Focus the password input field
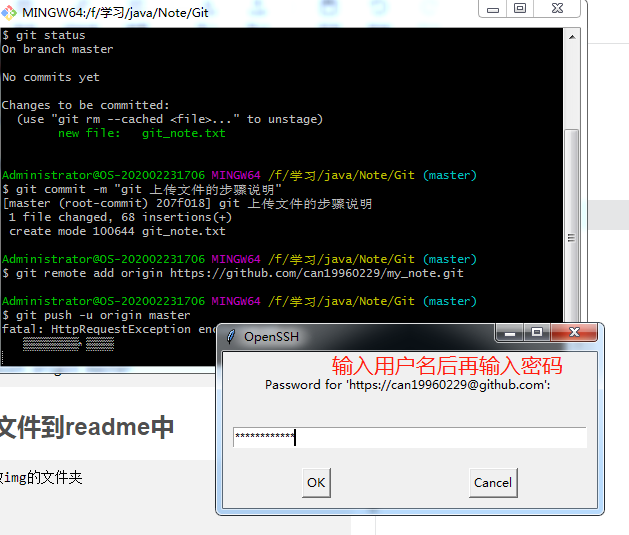This screenshot has width=629, height=535. click(x=410, y=437)
